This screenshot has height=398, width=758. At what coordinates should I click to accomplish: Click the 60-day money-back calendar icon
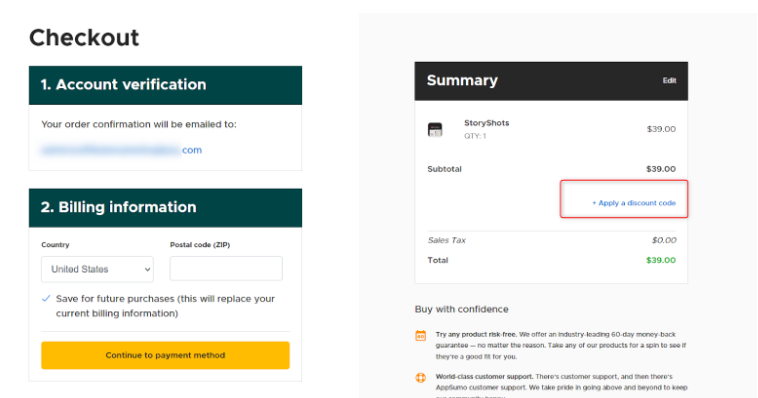pyautogui.click(x=421, y=336)
